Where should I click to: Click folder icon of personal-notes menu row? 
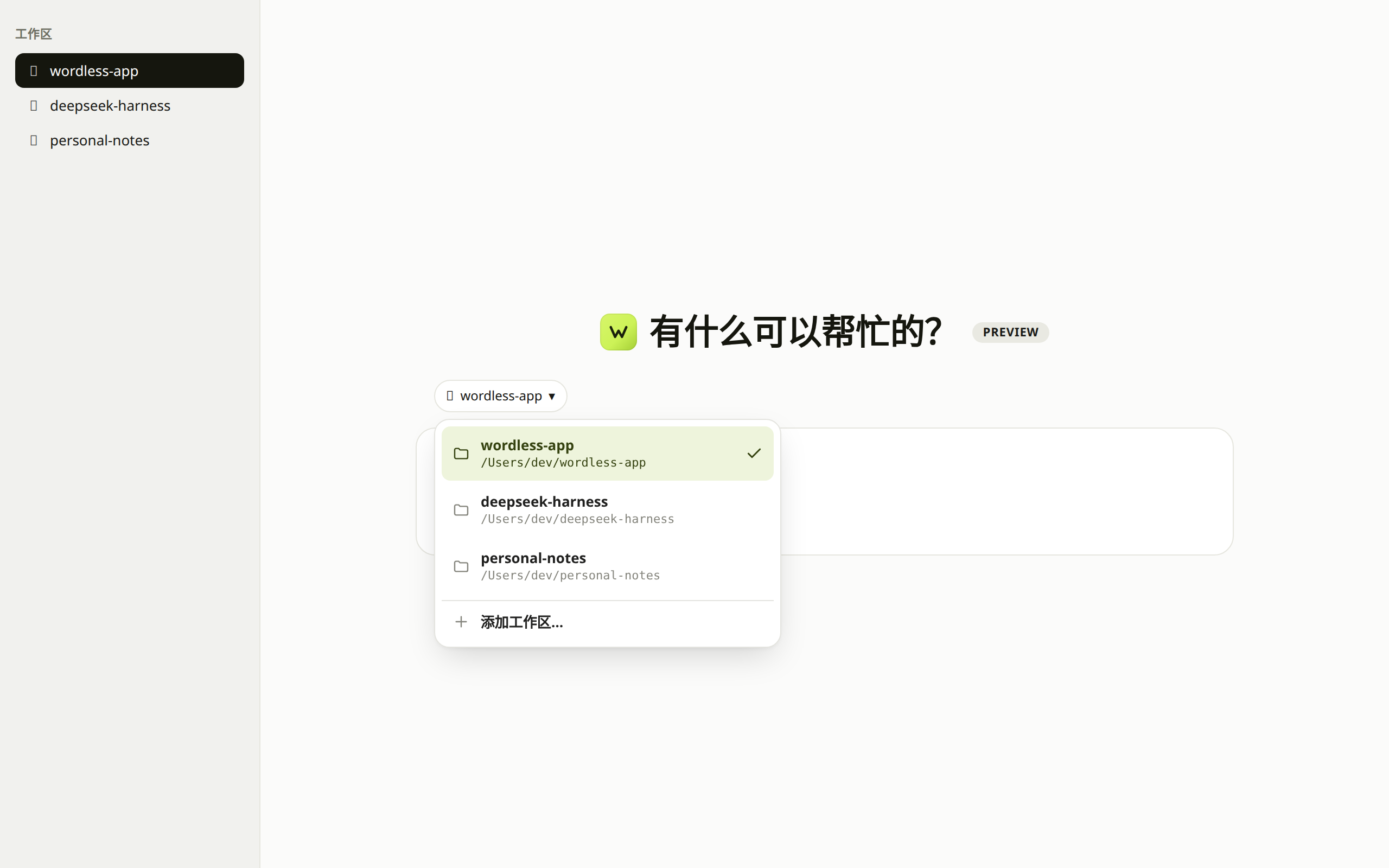(461, 566)
